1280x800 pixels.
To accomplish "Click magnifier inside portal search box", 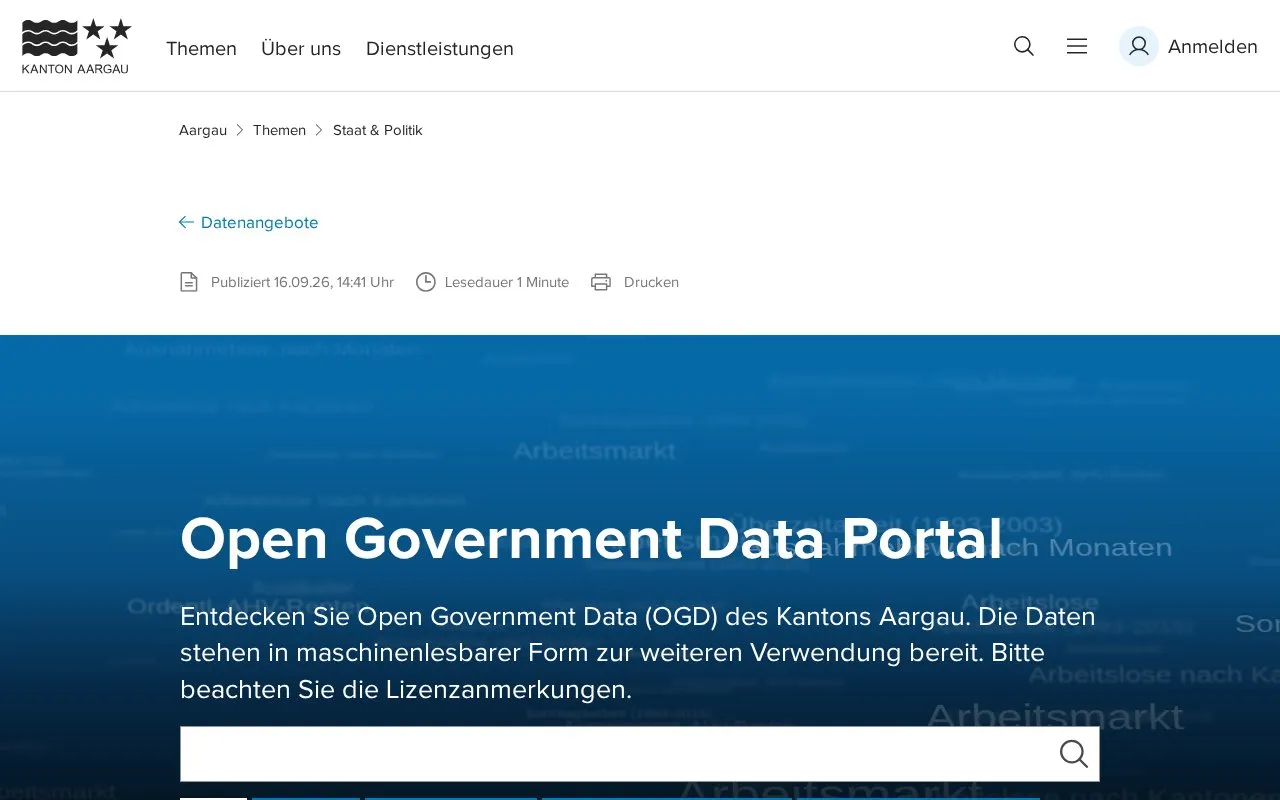I will pyautogui.click(x=1074, y=754).
